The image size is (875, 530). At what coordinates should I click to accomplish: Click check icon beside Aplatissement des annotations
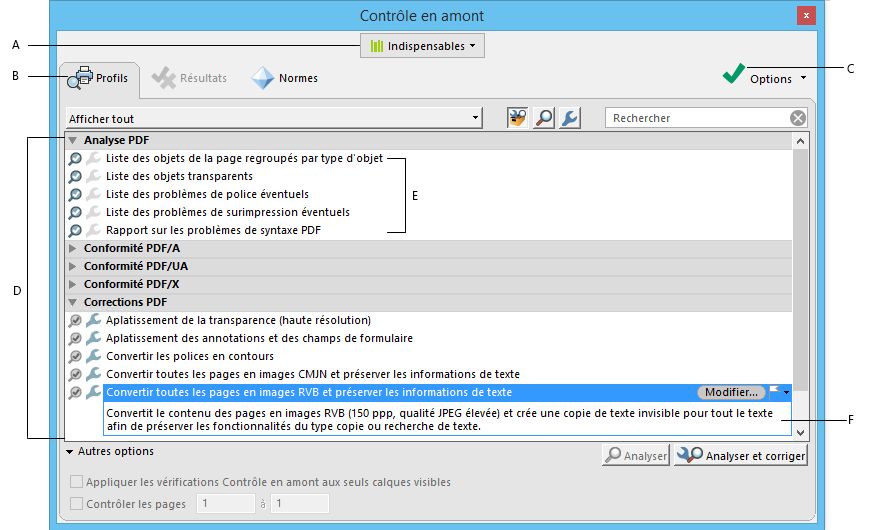(x=75, y=339)
